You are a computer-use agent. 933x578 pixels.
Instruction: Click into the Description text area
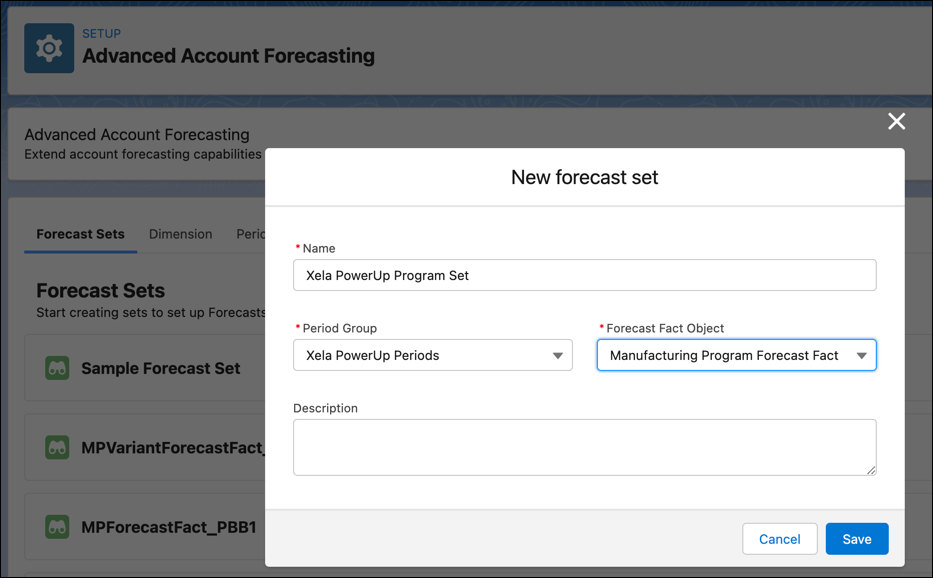pos(584,447)
